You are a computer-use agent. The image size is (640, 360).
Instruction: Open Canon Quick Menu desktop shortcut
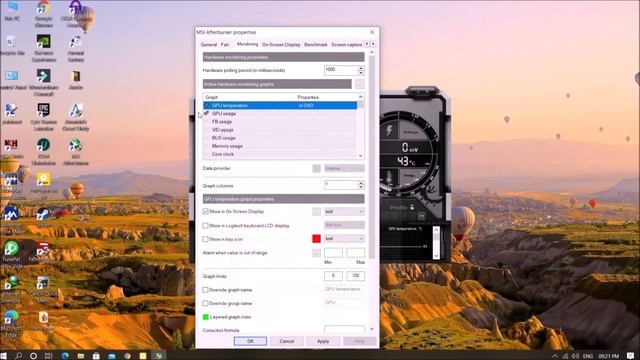43,289
